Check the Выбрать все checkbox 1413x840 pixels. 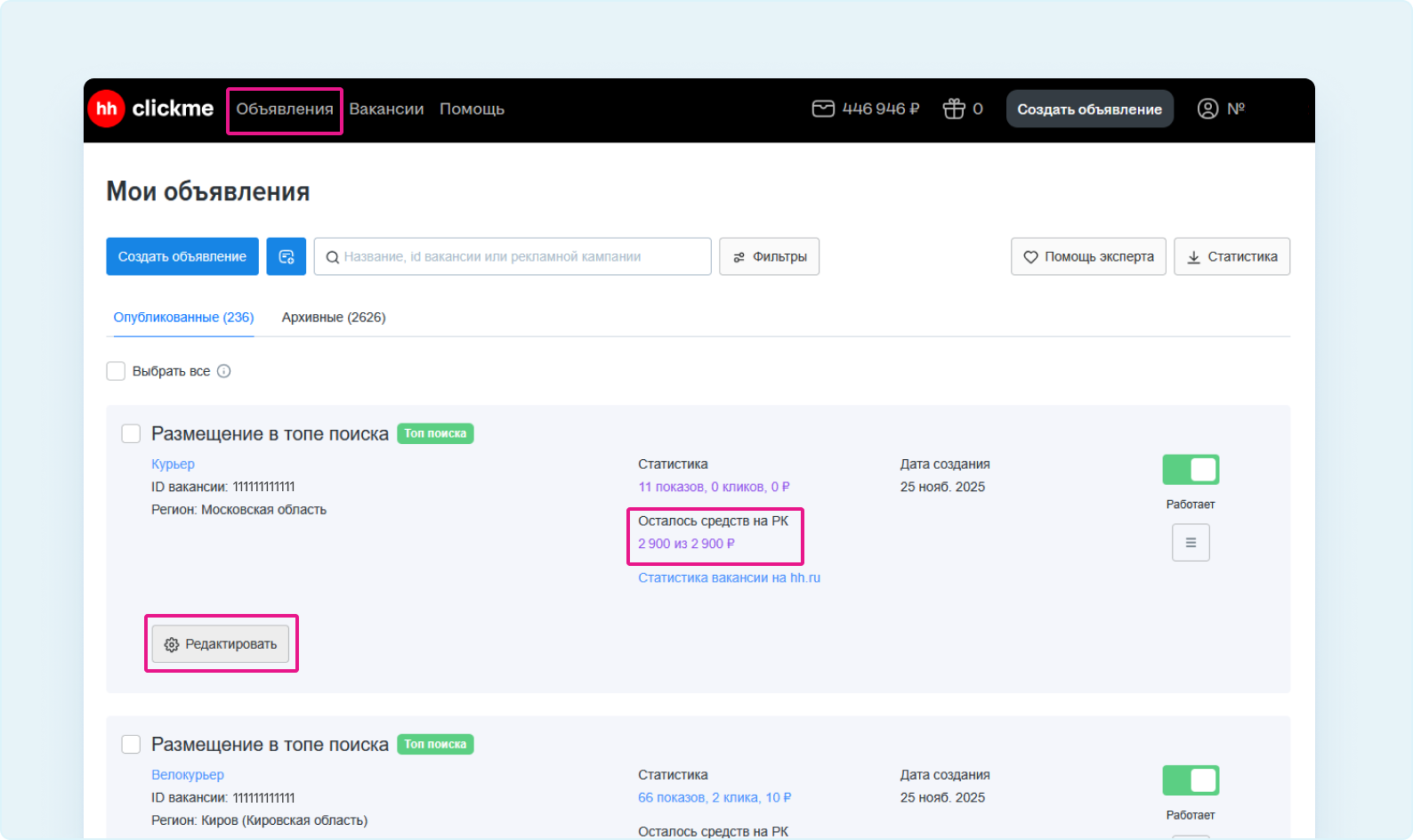point(116,371)
